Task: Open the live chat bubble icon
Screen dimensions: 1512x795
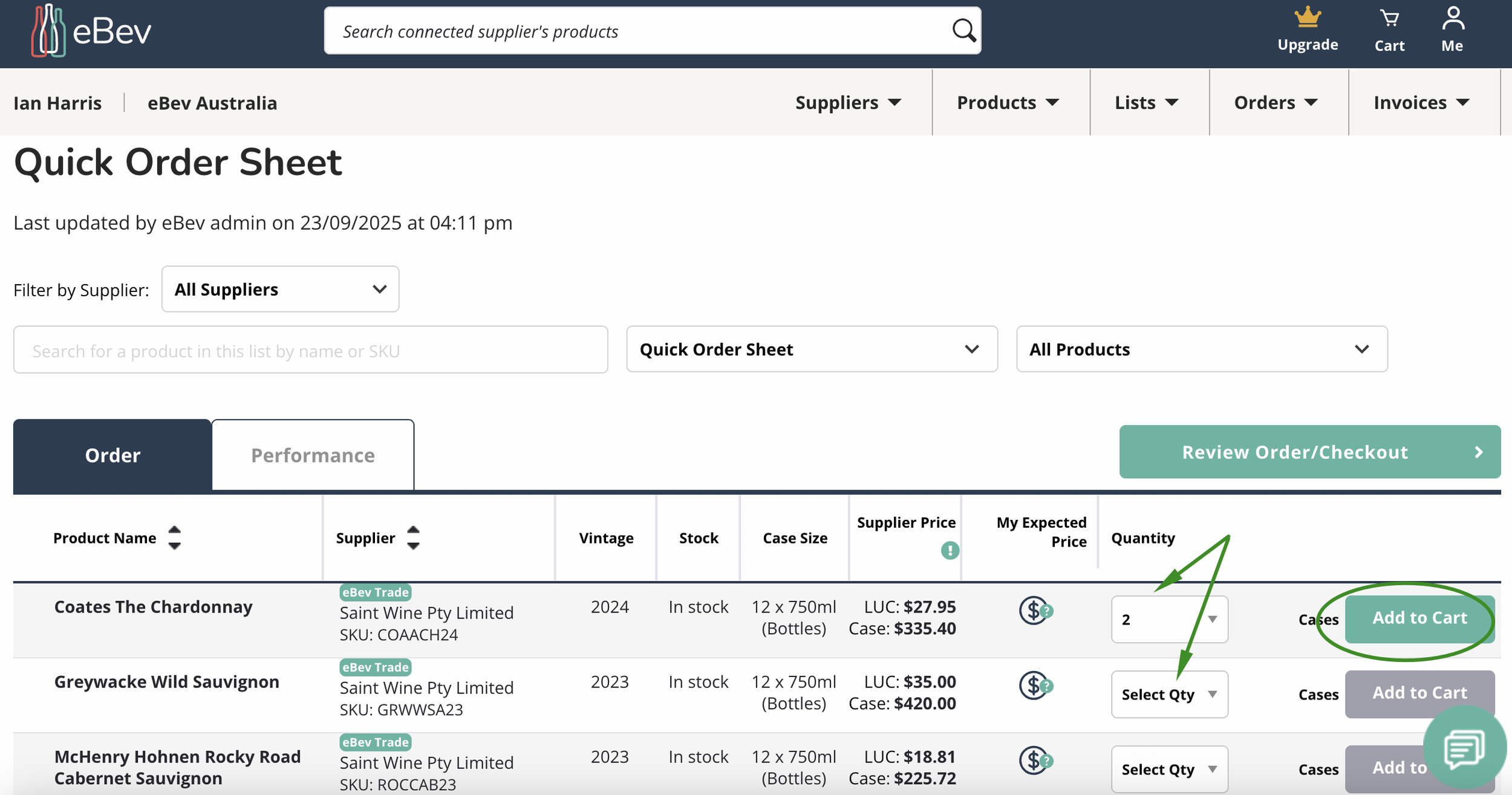Action: pos(1464,748)
